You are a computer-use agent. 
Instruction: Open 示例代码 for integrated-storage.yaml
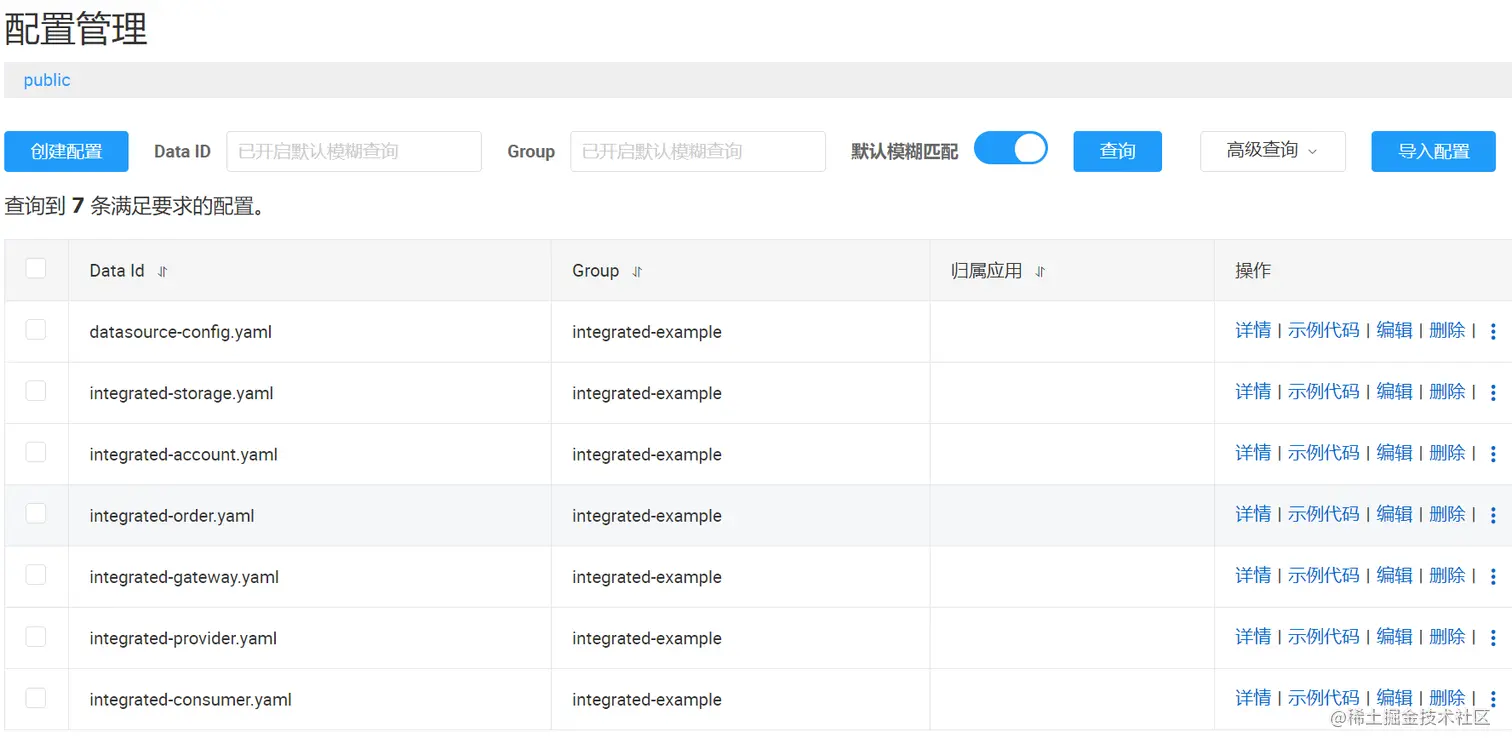tap(1324, 392)
